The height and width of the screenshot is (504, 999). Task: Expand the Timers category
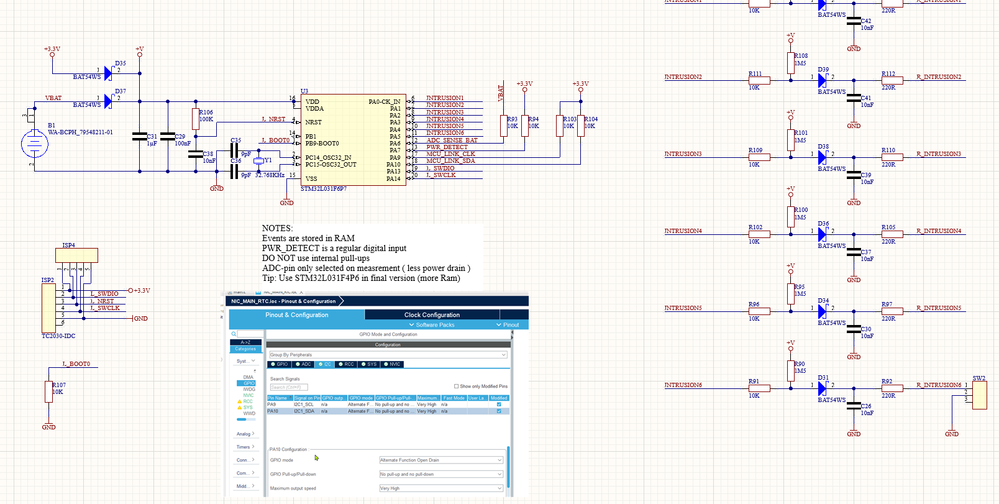click(245, 447)
